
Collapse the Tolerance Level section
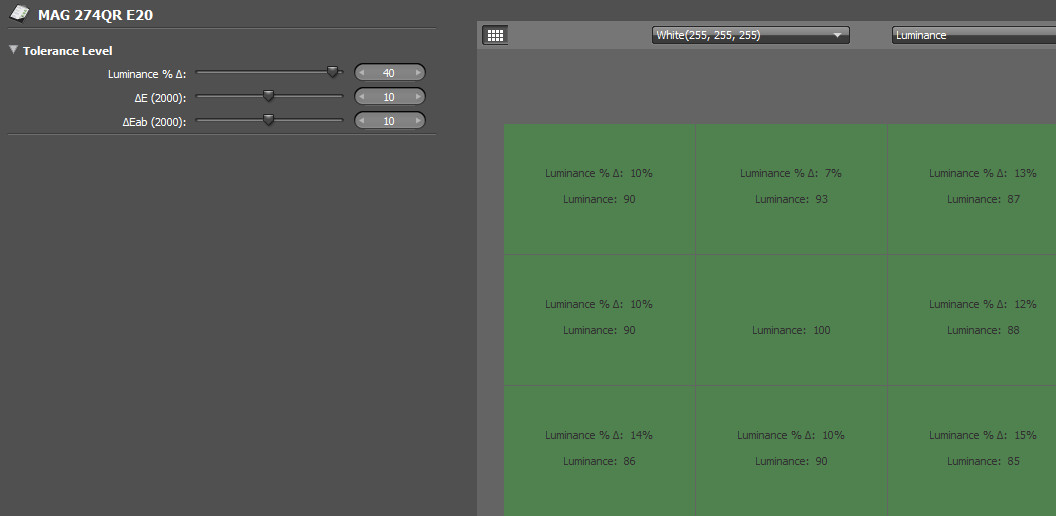(x=14, y=50)
